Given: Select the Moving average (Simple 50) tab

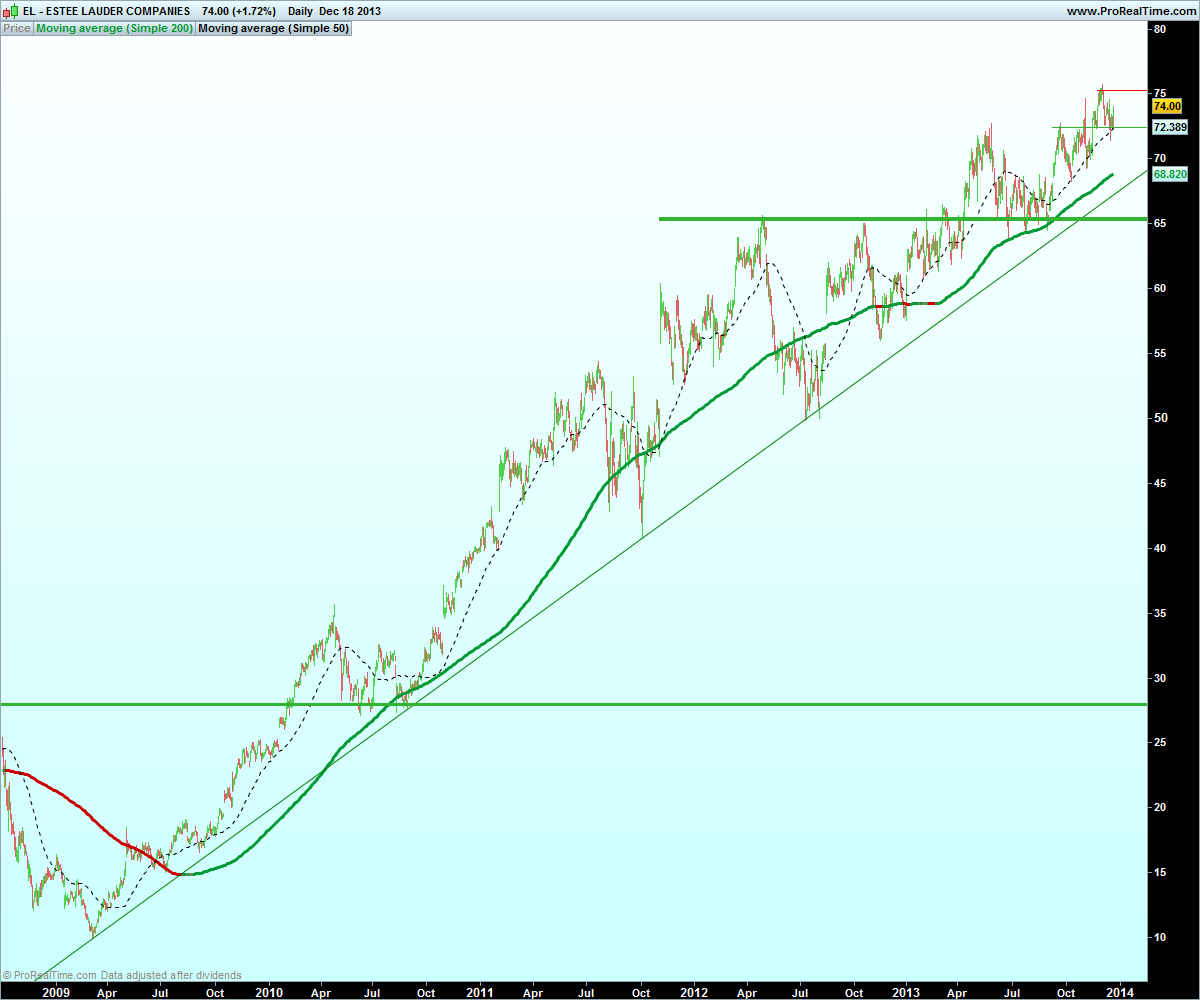Looking at the screenshot, I should point(273,28).
